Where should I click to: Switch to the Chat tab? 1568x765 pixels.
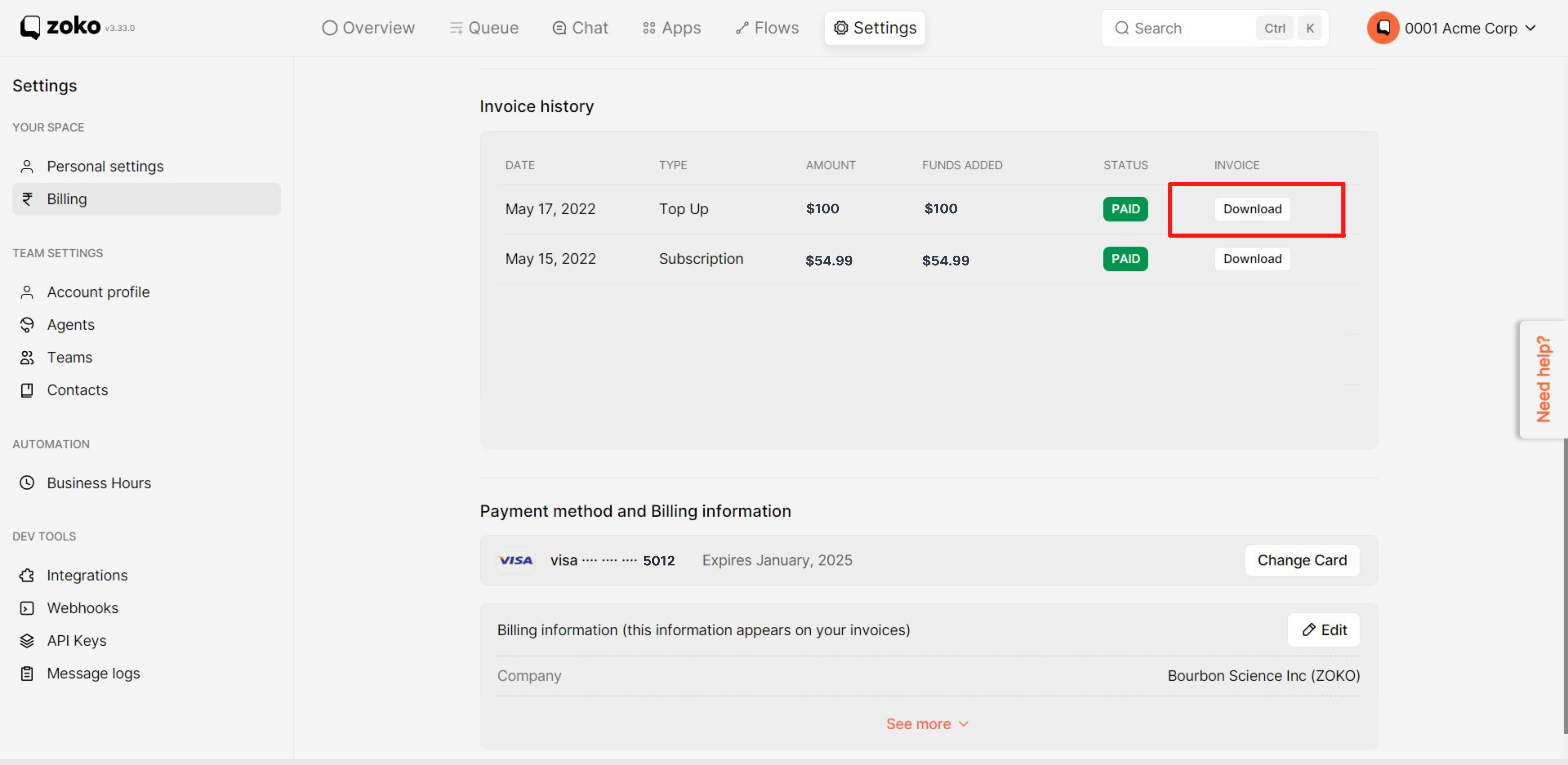(580, 28)
